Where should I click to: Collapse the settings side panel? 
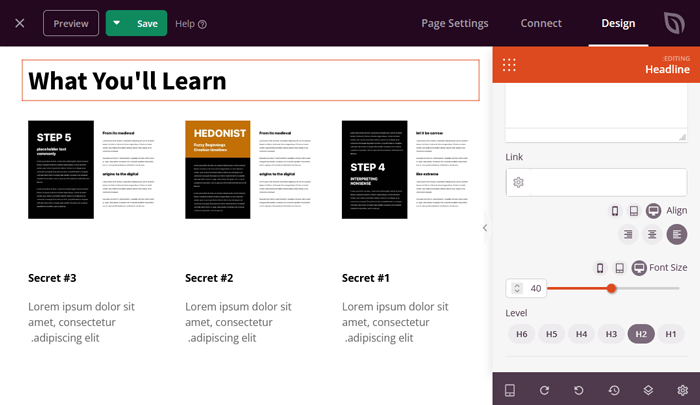[485, 228]
